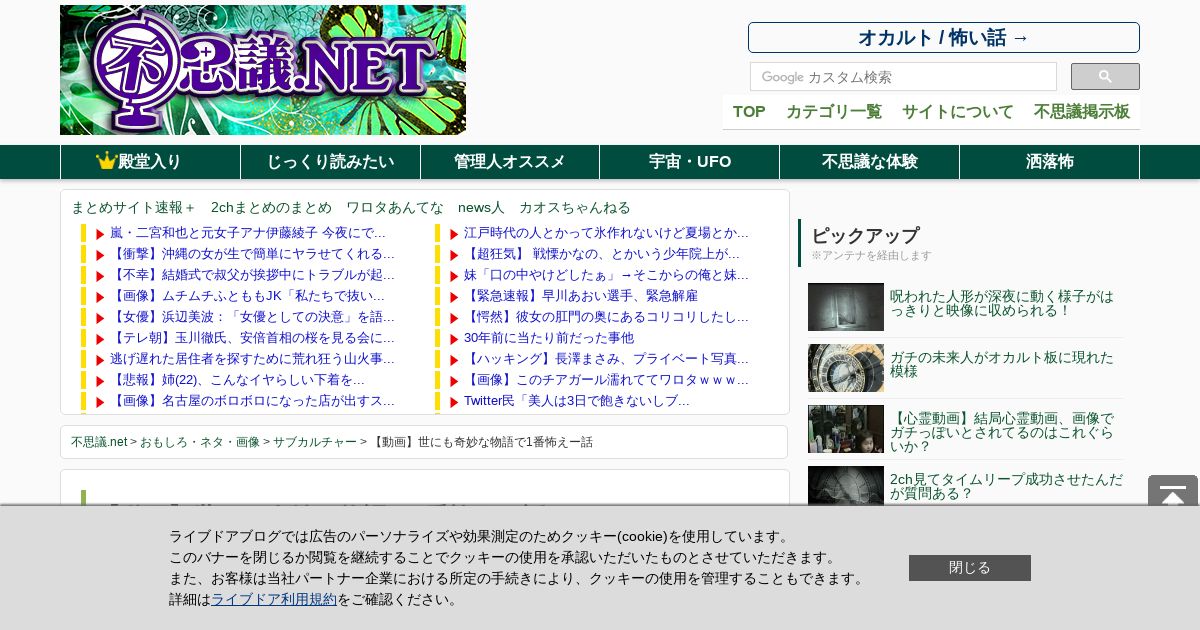This screenshot has width=1200, height=630.
Task: Open the TOP header link
Action: tap(749, 112)
